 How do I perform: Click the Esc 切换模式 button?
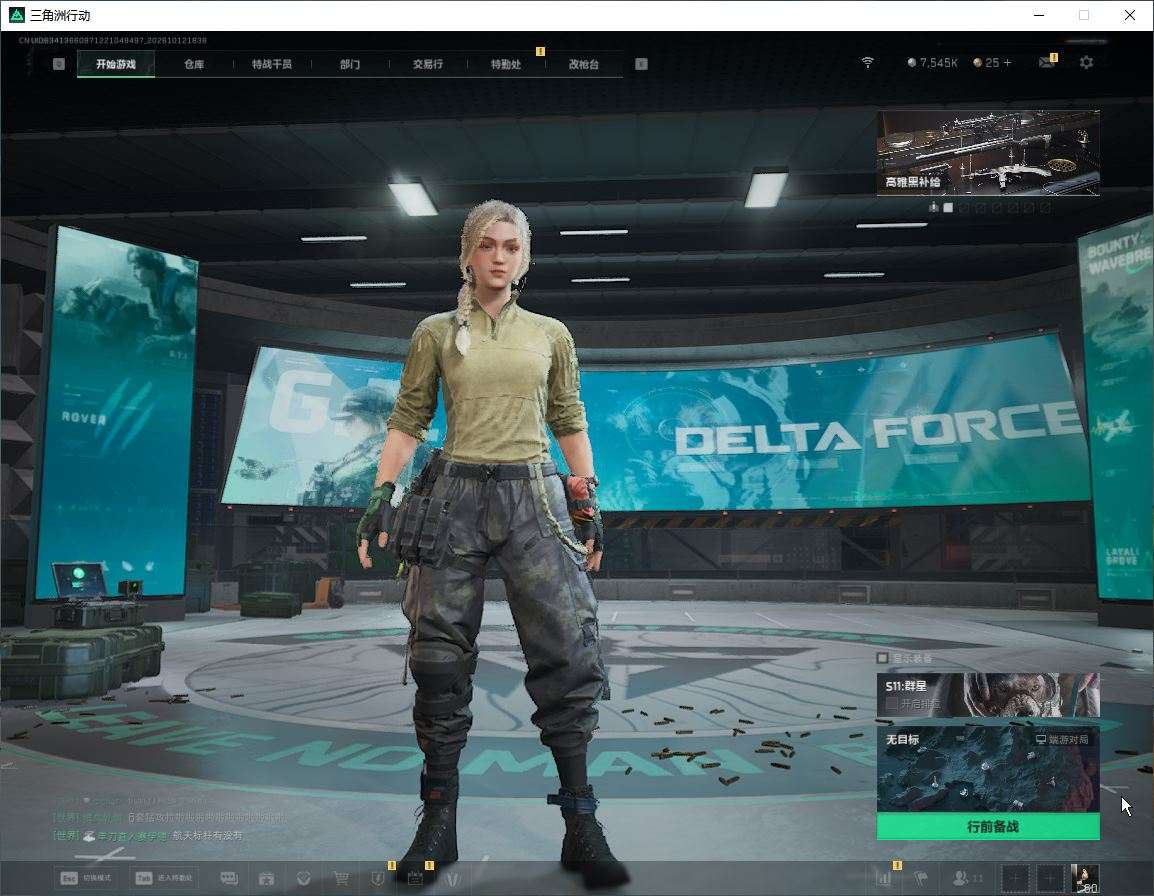[x=86, y=878]
